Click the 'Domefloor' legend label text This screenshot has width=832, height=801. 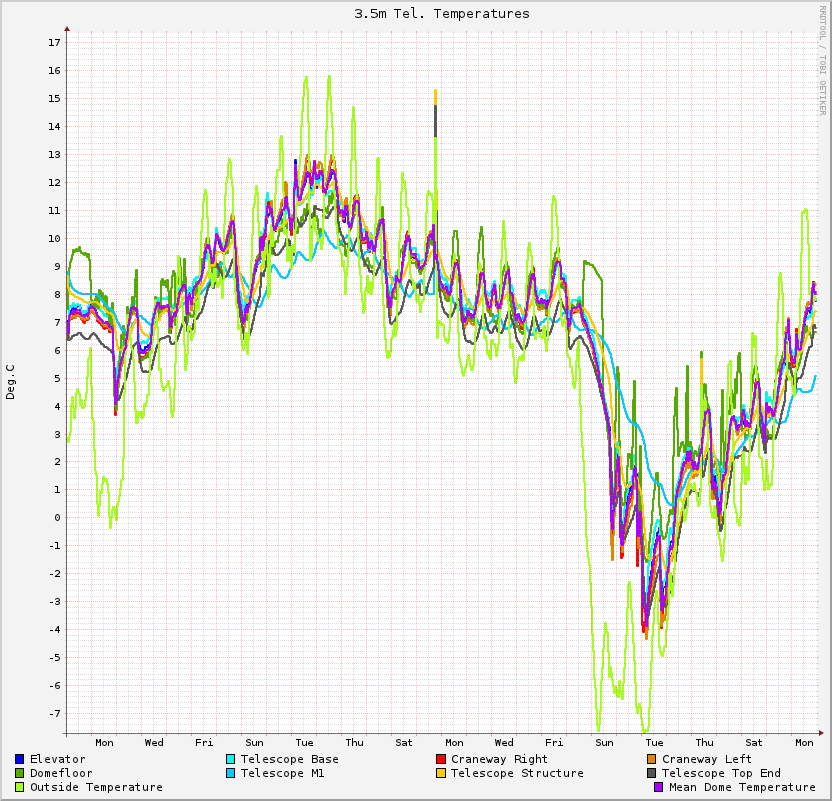pyautogui.click(x=61, y=773)
